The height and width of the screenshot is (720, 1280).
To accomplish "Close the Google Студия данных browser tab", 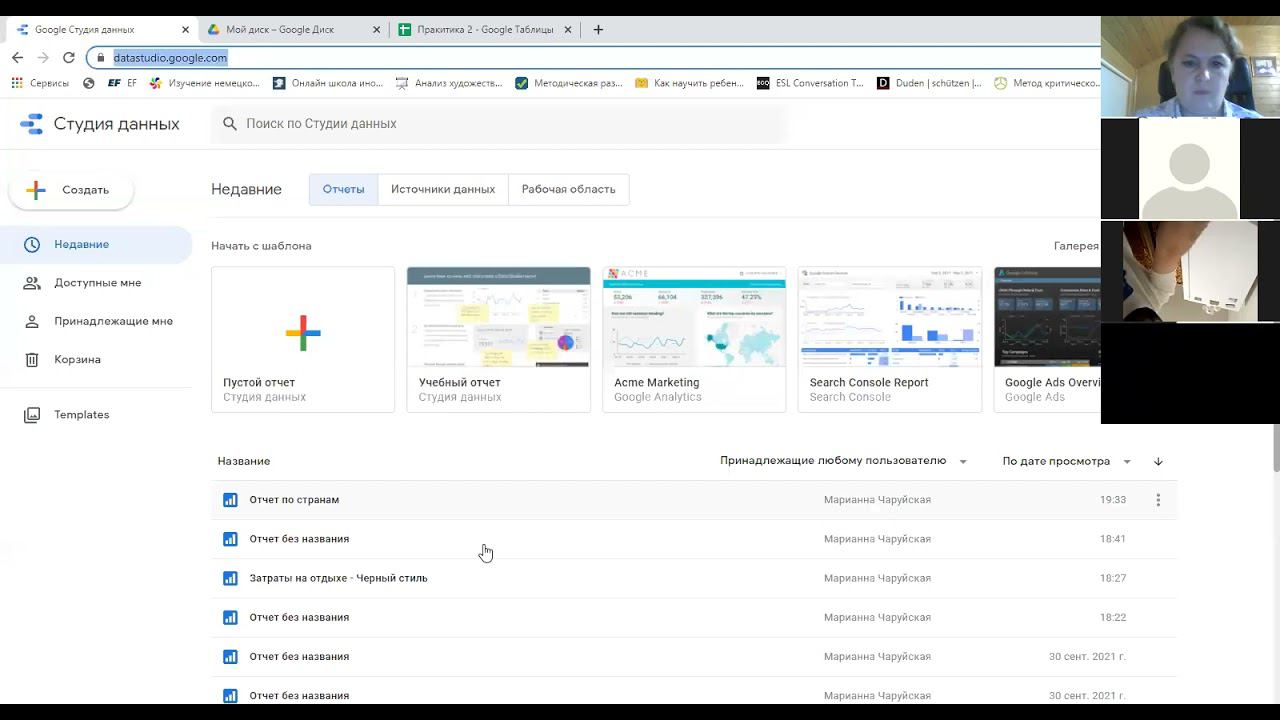I will coord(186,30).
